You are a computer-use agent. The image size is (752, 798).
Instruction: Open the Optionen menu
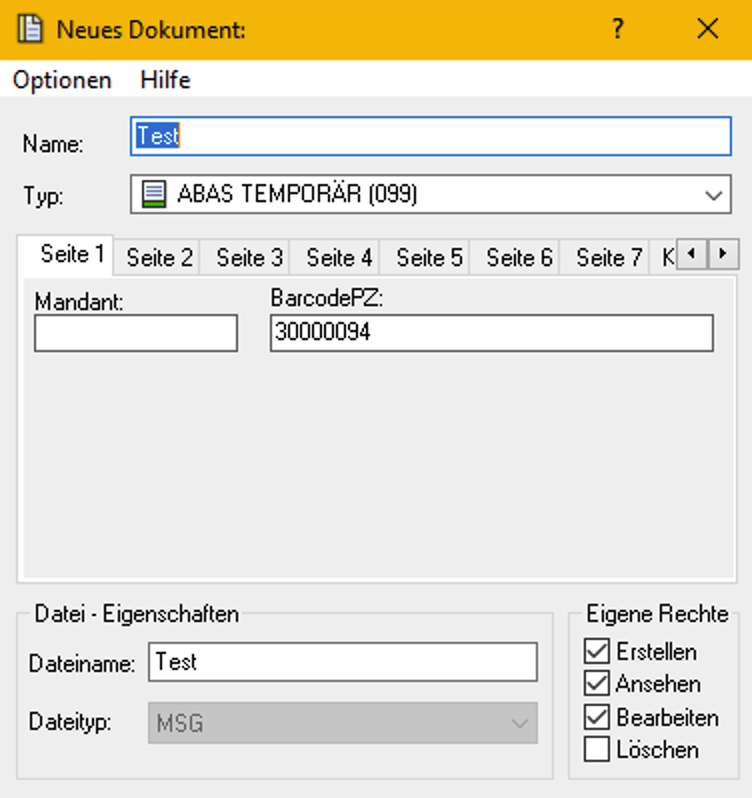click(62, 80)
